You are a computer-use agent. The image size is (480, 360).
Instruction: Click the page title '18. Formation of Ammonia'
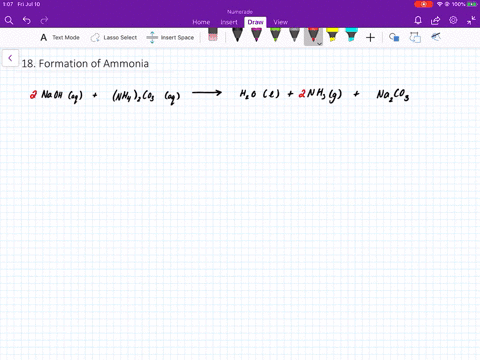(85, 64)
